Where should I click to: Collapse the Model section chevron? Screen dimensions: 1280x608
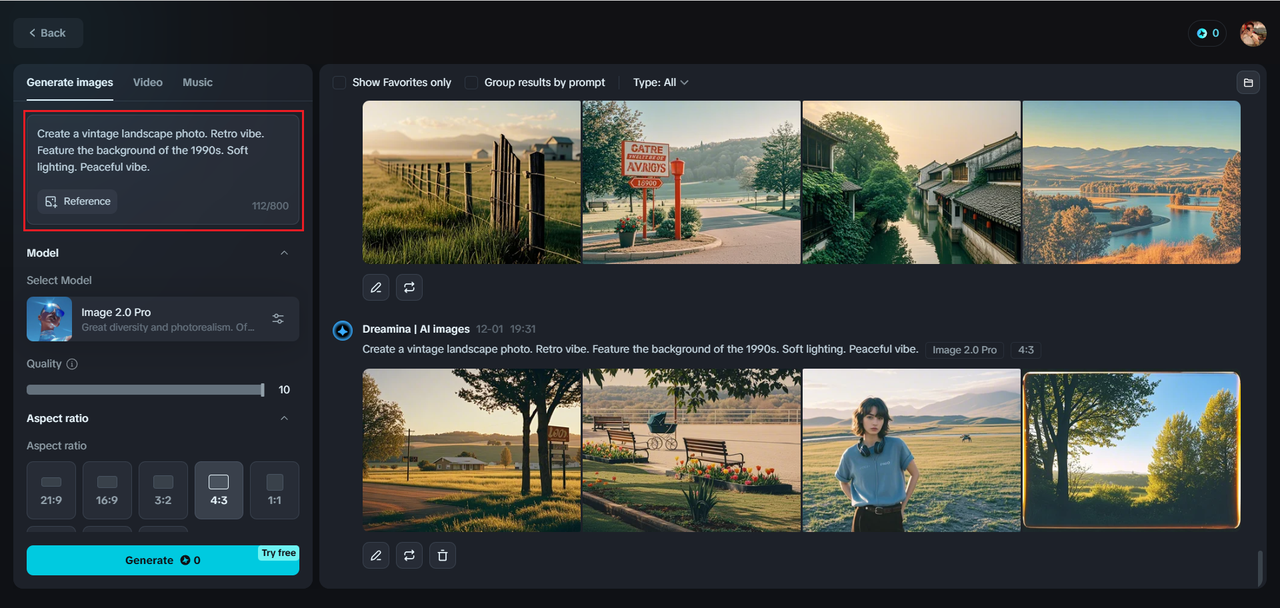pos(284,253)
